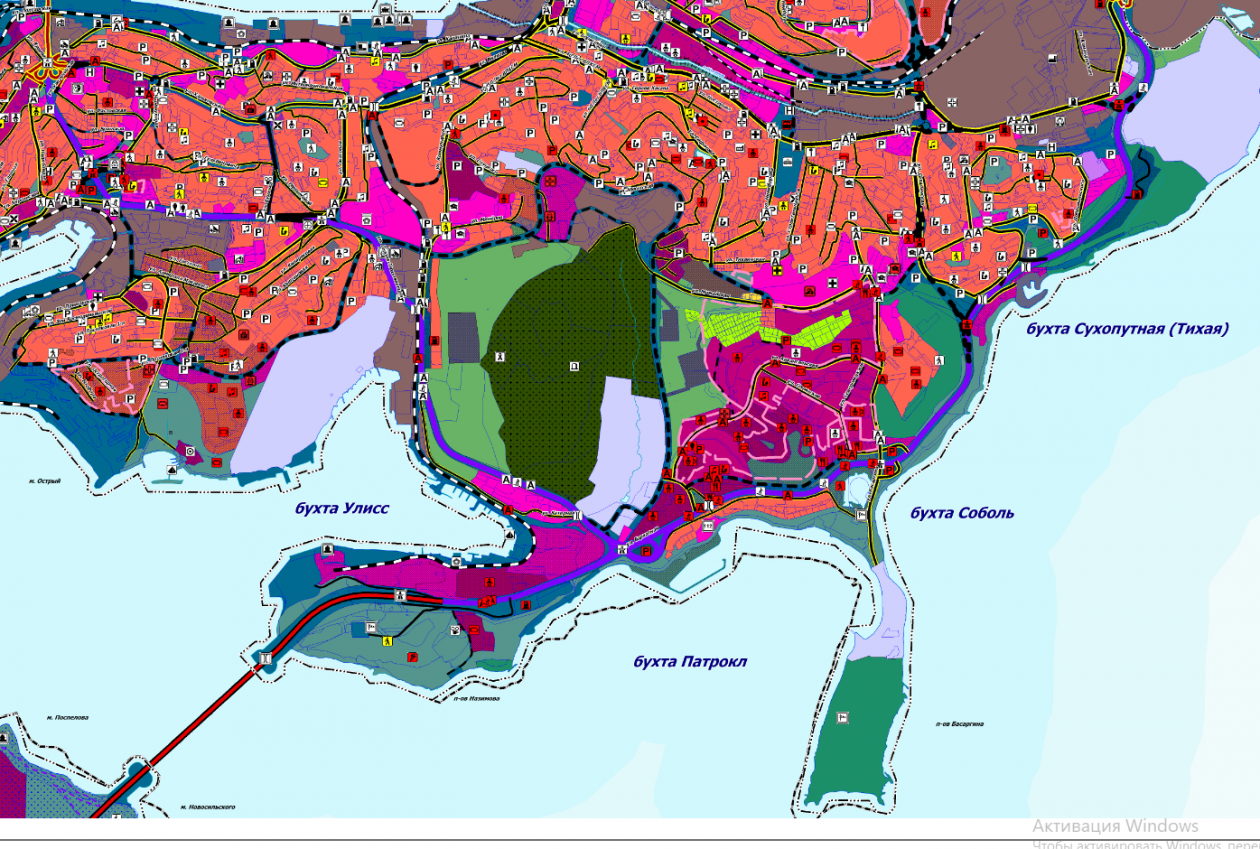Image resolution: width=1260 pixels, height=849 pixels.
Task: Click the "м. Острый" cape label
Action: pos(45,481)
